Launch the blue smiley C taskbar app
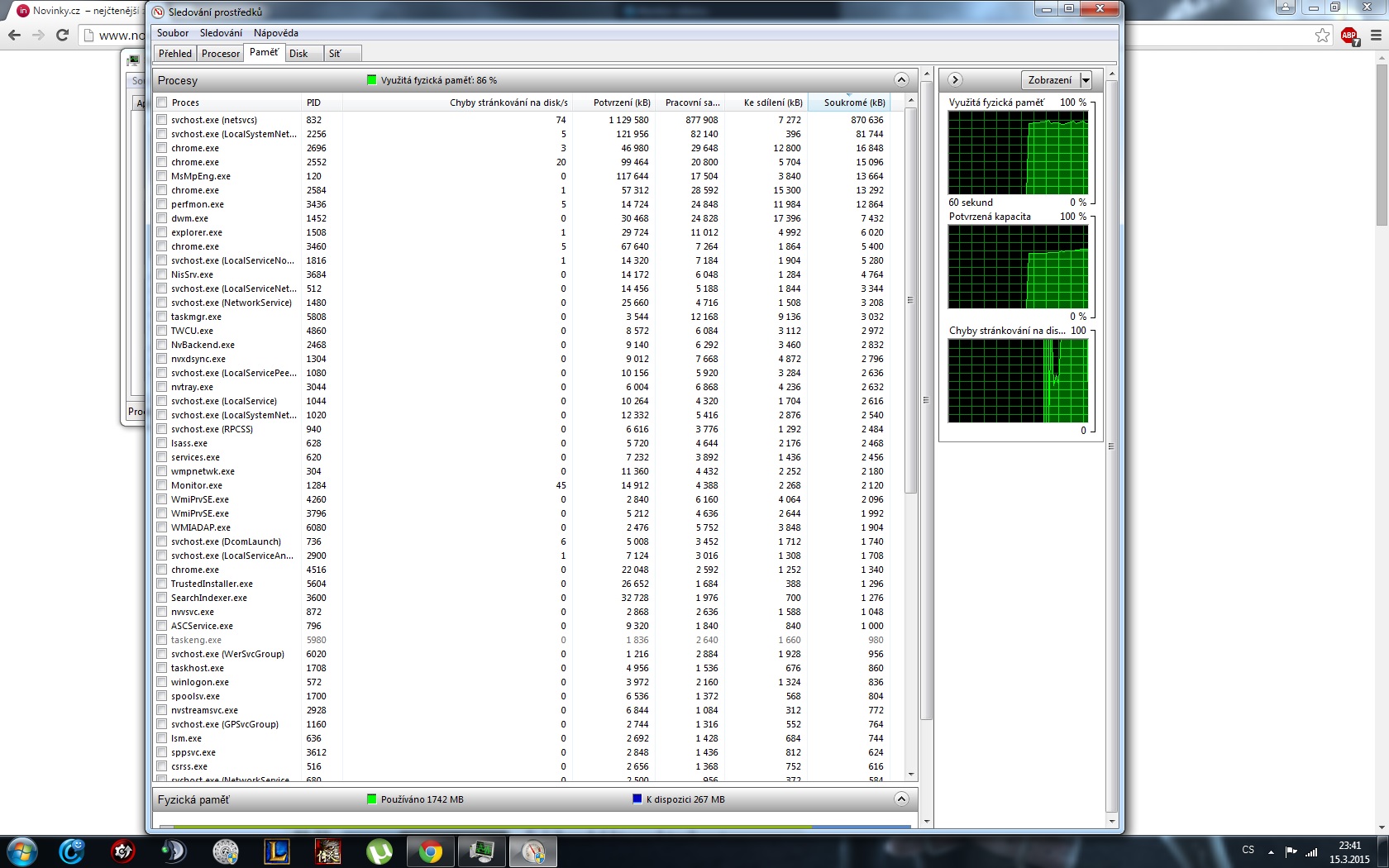This screenshot has height=868, width=1389. 72,851
